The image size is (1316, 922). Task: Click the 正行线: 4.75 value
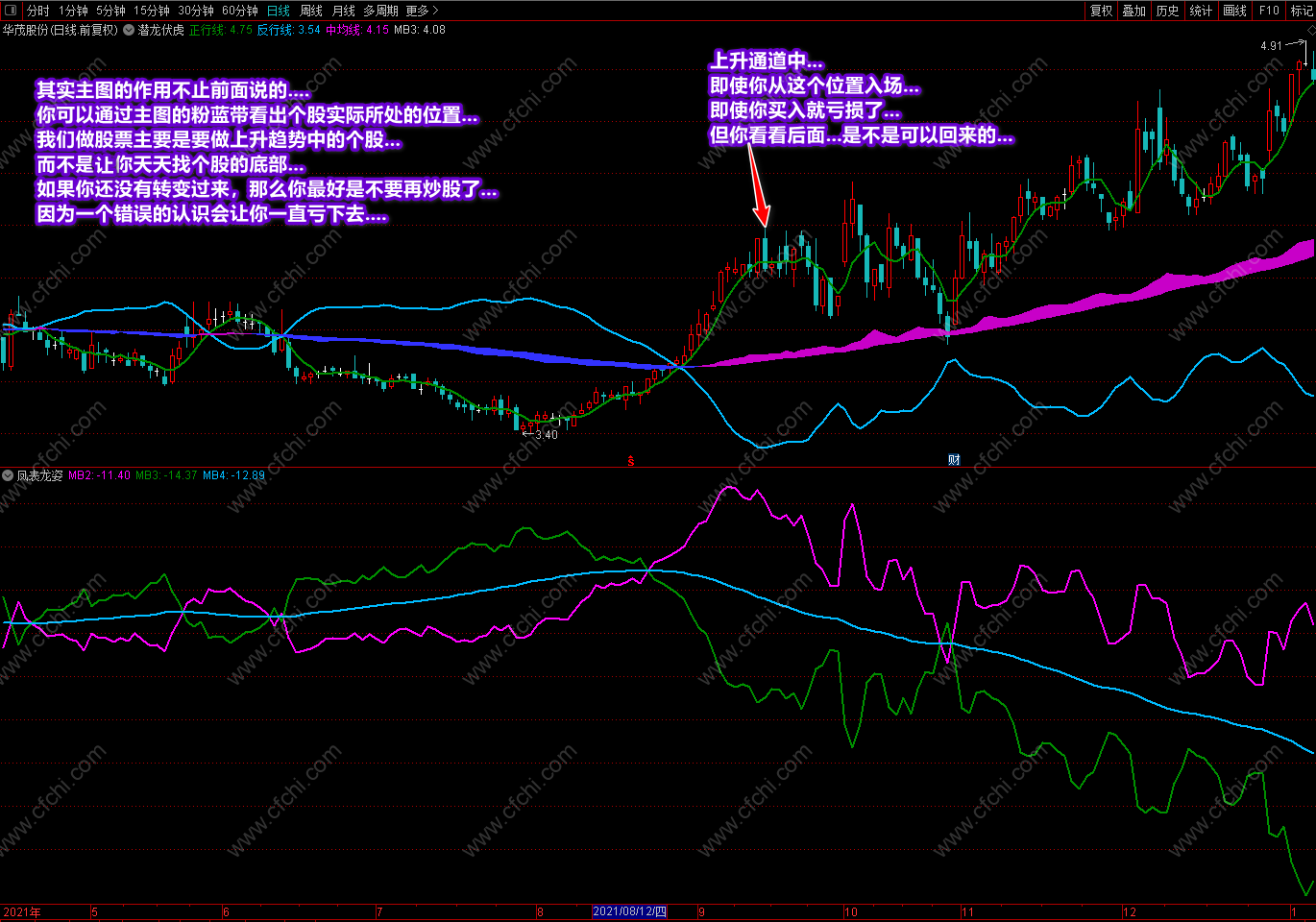(221, 30)
